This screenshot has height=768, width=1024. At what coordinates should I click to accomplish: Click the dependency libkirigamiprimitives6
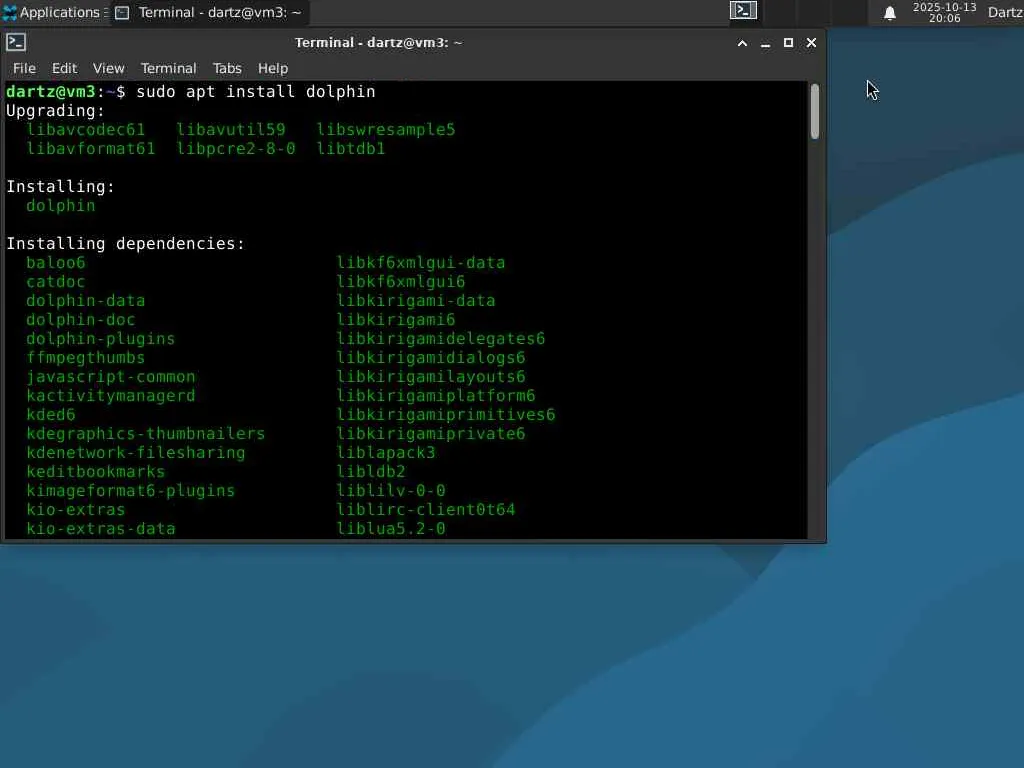[446, 414]
